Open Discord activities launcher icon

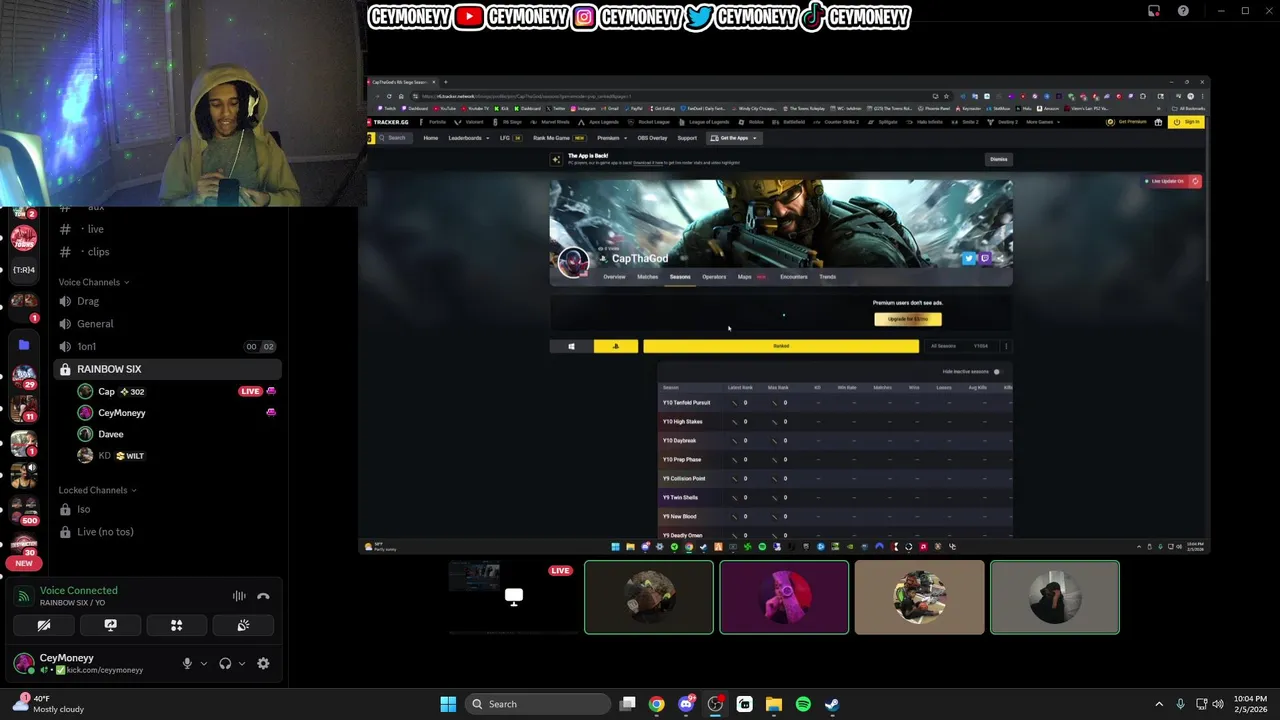pyautogui.click(x=176, y=625)
